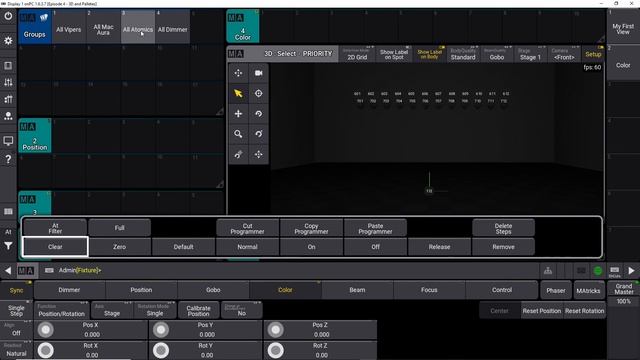Open the Function Position/Rotation dropdown
The width and height of the screenshot is (640, 360).
[x=61, y=310]
